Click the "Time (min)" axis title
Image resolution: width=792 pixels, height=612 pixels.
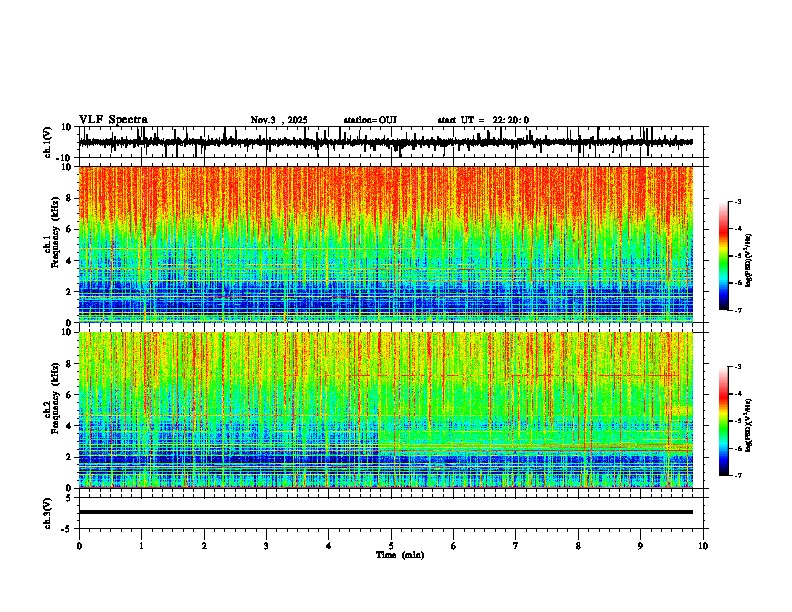400,555
